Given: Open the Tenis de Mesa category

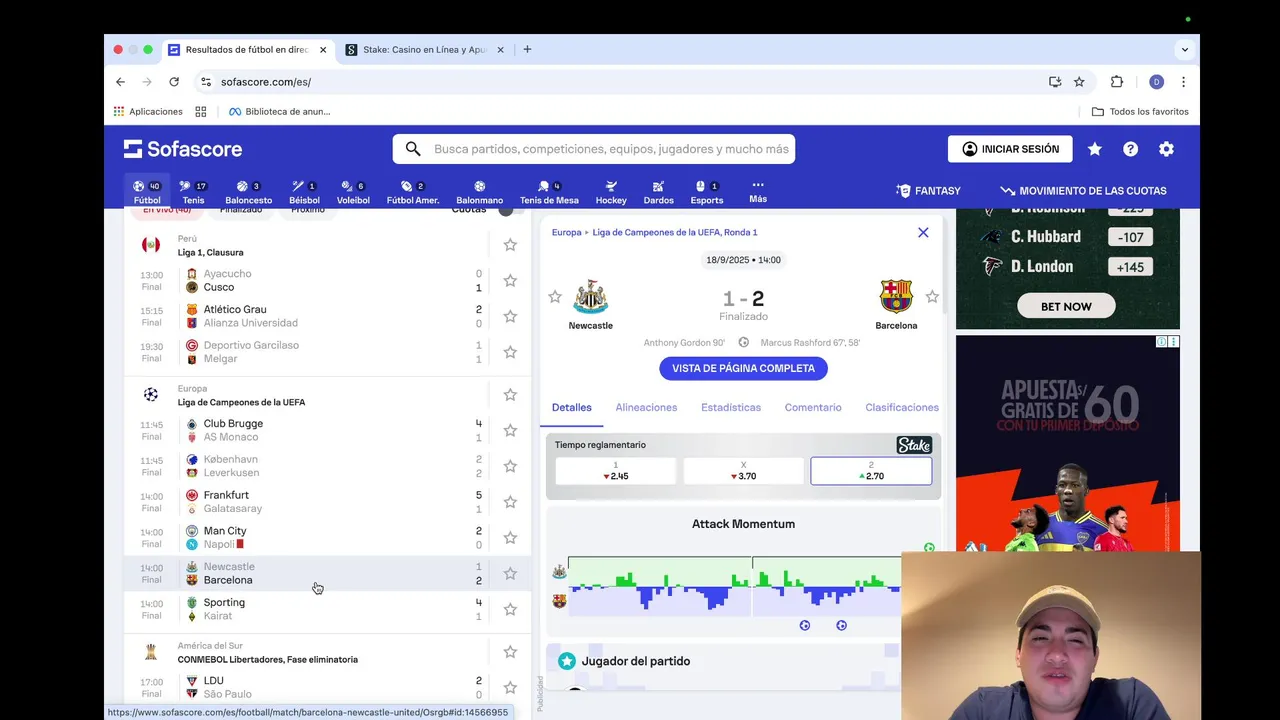Looking at the screenshot, I should (549, 192).
